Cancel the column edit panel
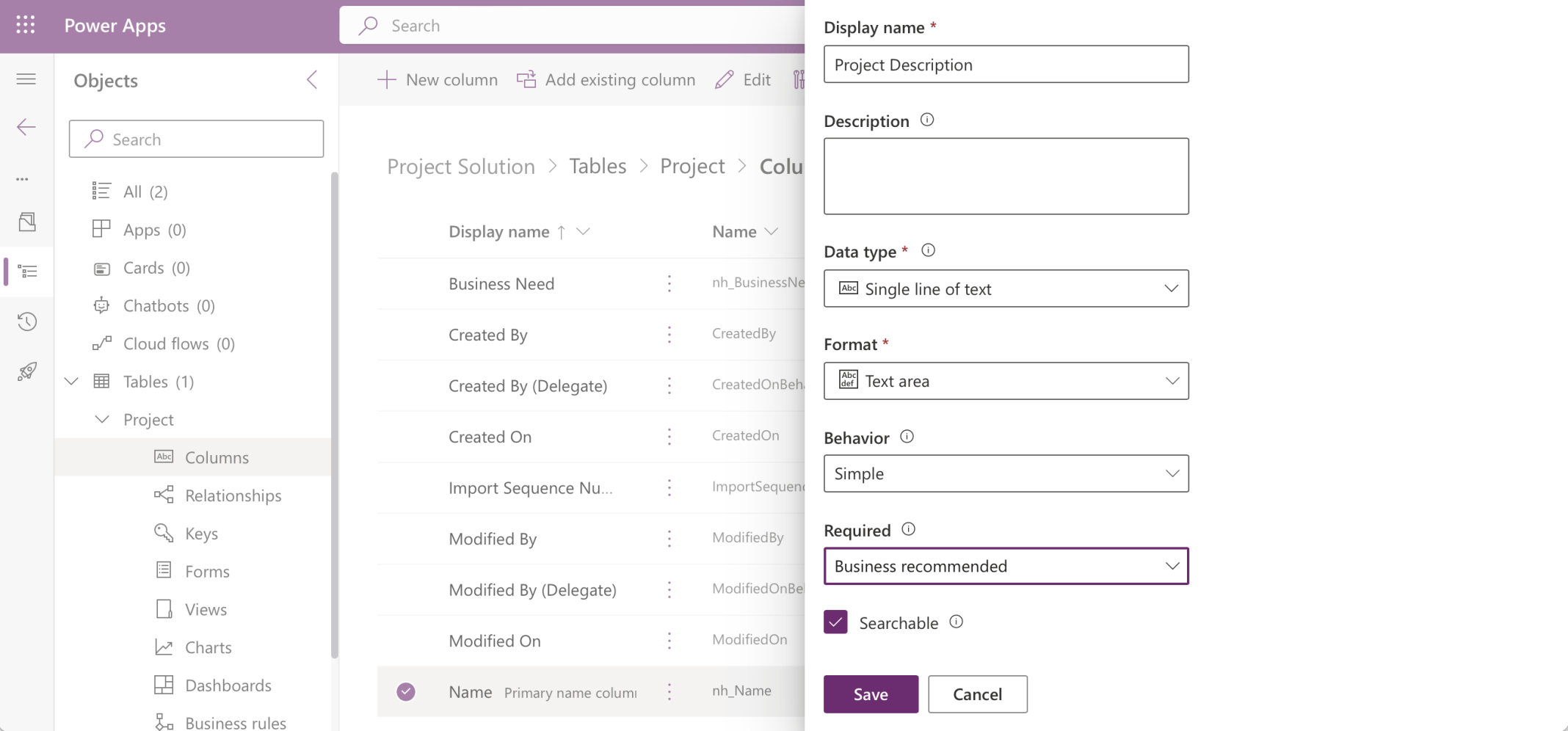Viewport: 1568px width, 731px height. [x=977, y=694]
